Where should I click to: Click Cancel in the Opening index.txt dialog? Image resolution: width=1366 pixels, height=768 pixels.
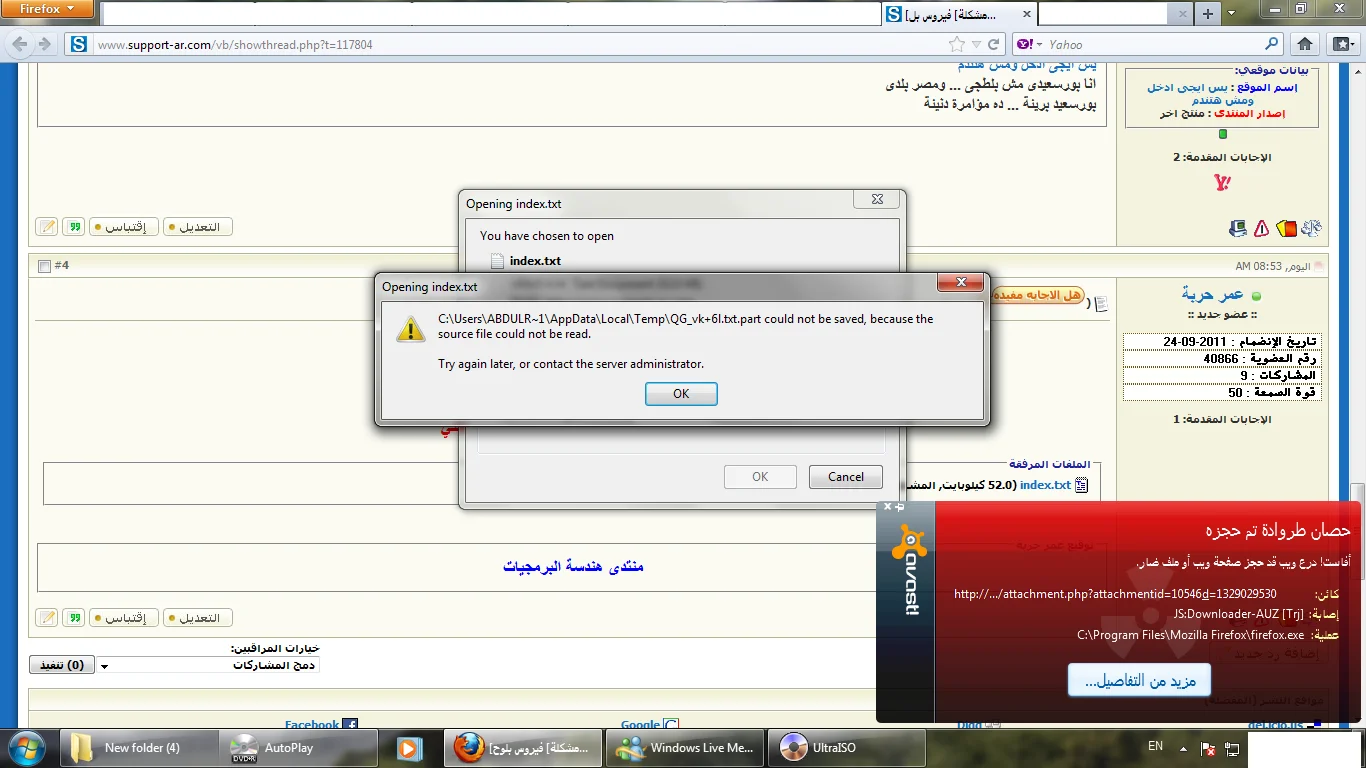click(x=845, y=477)
